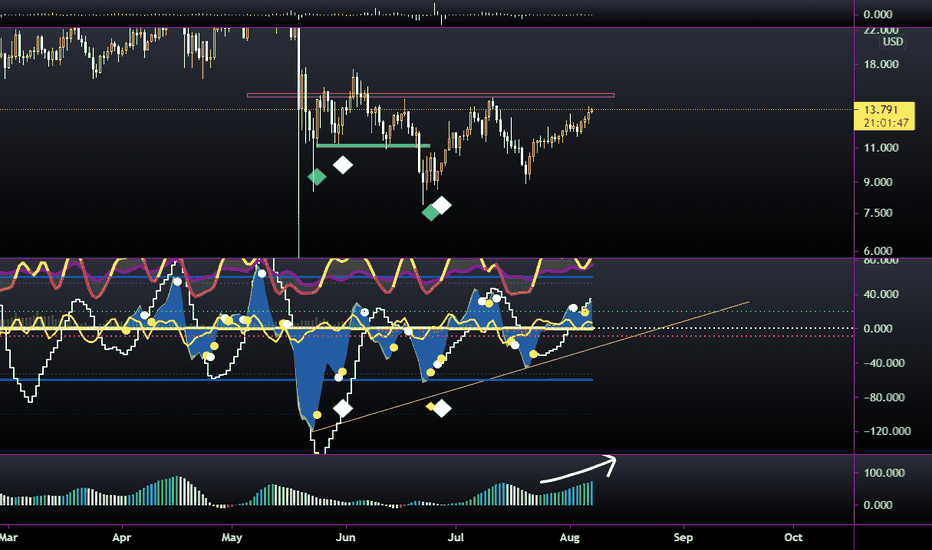Screen dimensions: 932x550
Task: Click the Aug label on the time axis
Action: pyautogui.click(x=569, y=538)
